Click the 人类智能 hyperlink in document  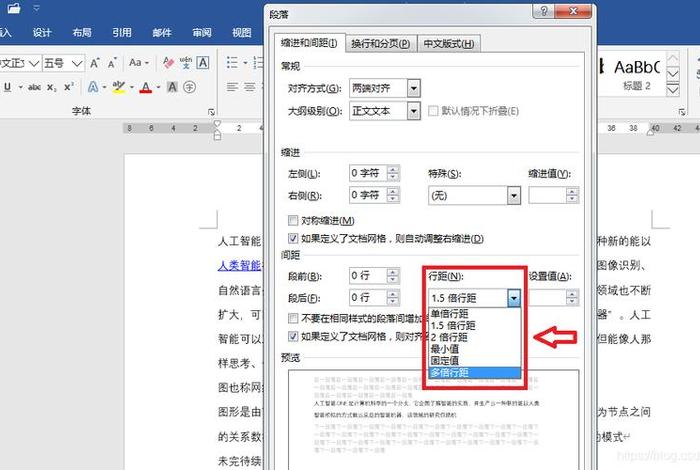click(239, 266)
